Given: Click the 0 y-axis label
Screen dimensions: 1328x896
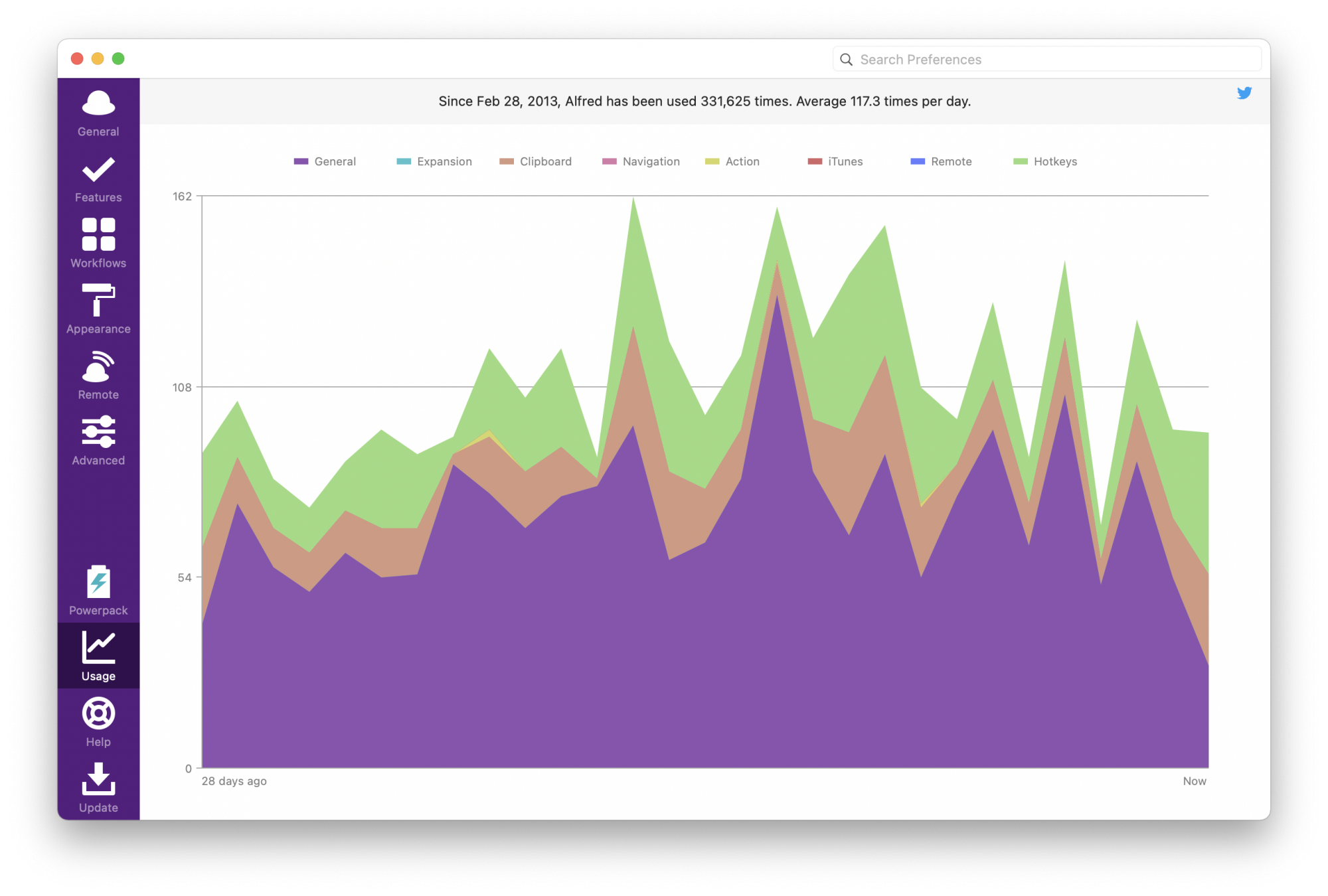Looking at the screenshot, I should pyautogui.click(x=189, y=769).
